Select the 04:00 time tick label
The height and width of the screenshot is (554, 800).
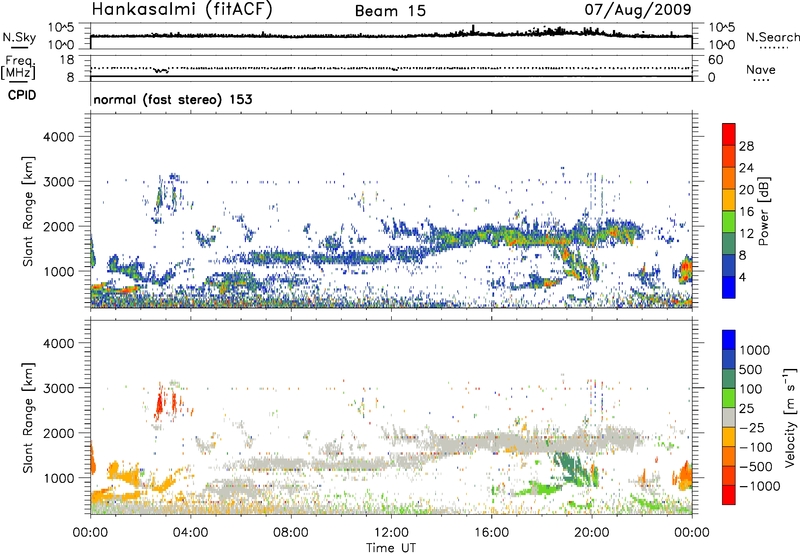pyautogui.click(x=190, y=533)
